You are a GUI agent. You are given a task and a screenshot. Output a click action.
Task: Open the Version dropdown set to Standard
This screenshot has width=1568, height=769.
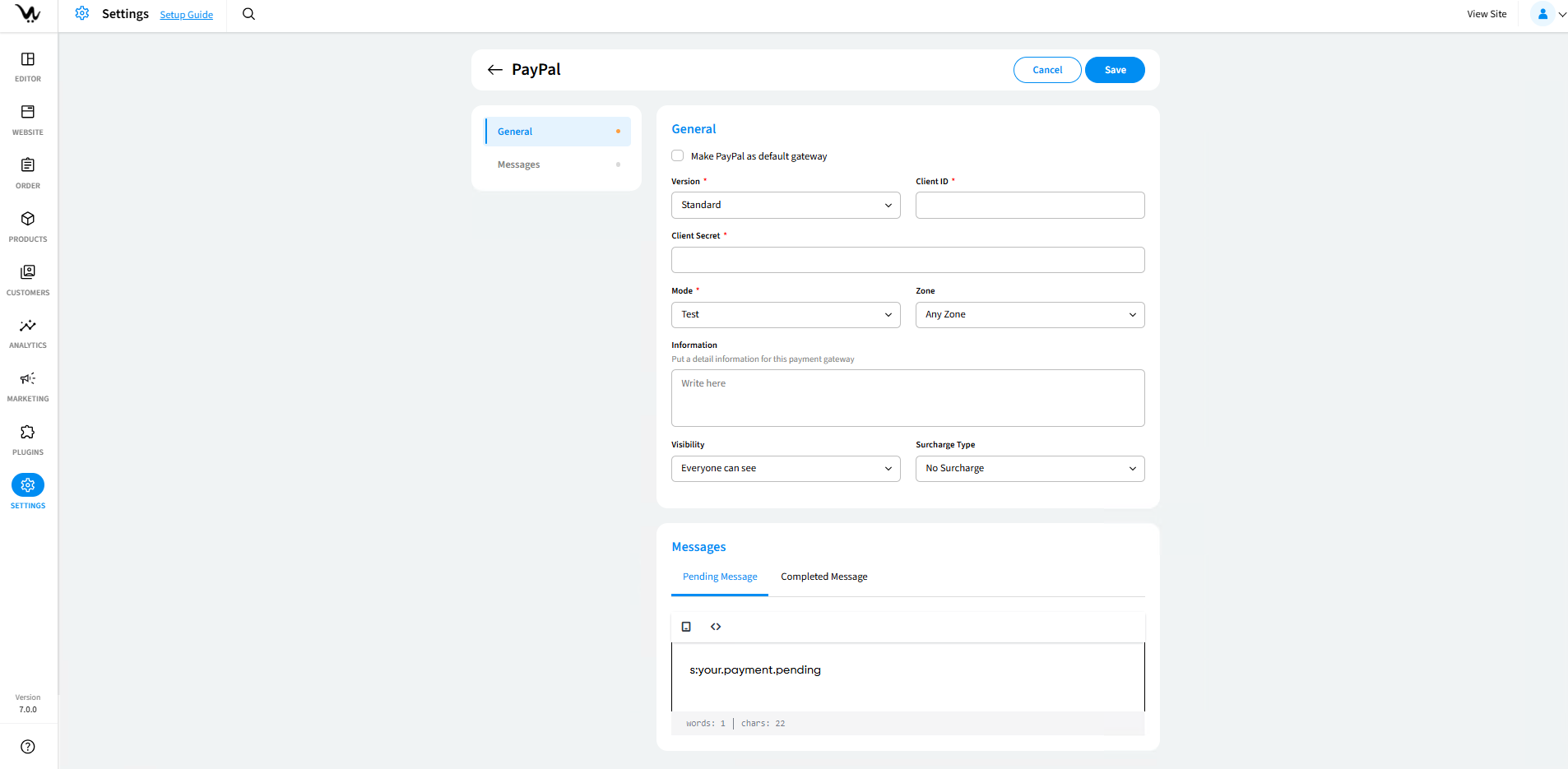click(785, 205)
